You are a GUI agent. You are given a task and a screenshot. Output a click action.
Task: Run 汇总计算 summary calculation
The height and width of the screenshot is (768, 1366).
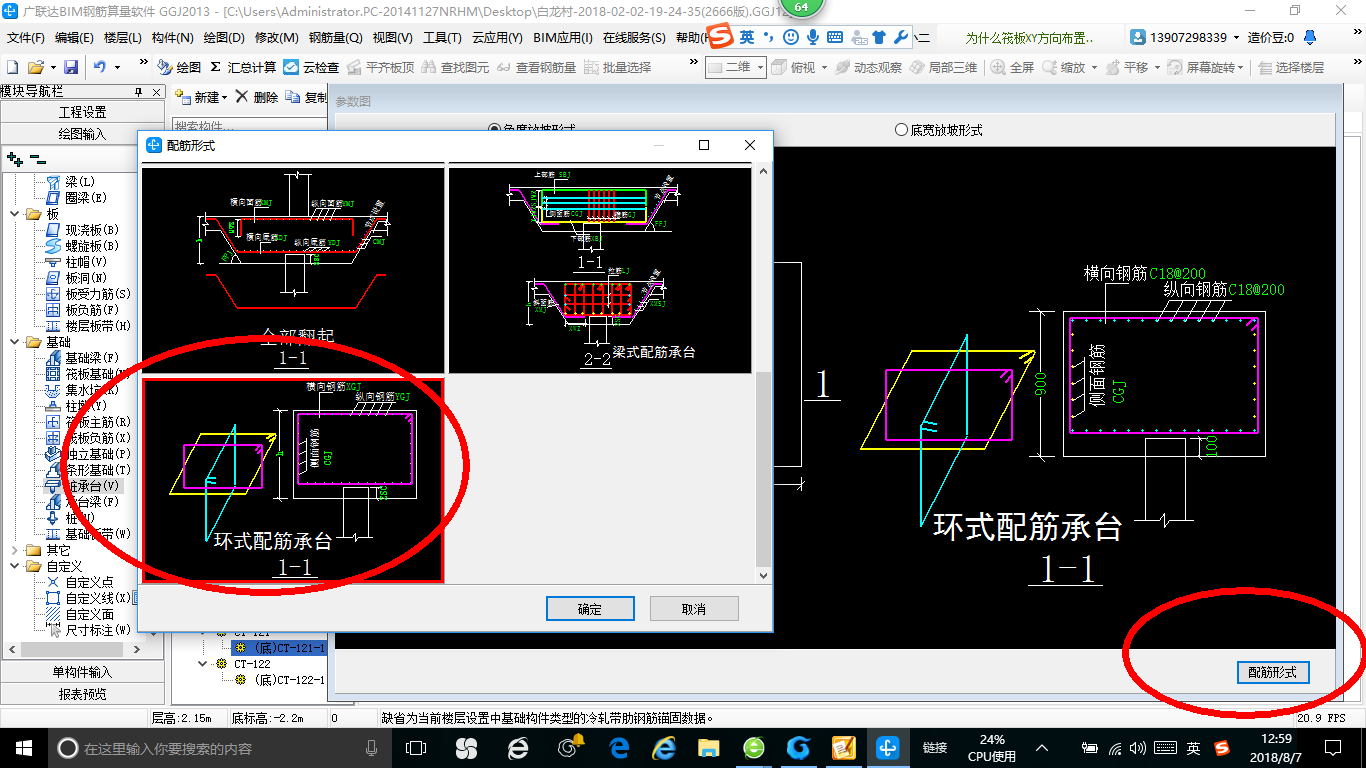(243, 67)
